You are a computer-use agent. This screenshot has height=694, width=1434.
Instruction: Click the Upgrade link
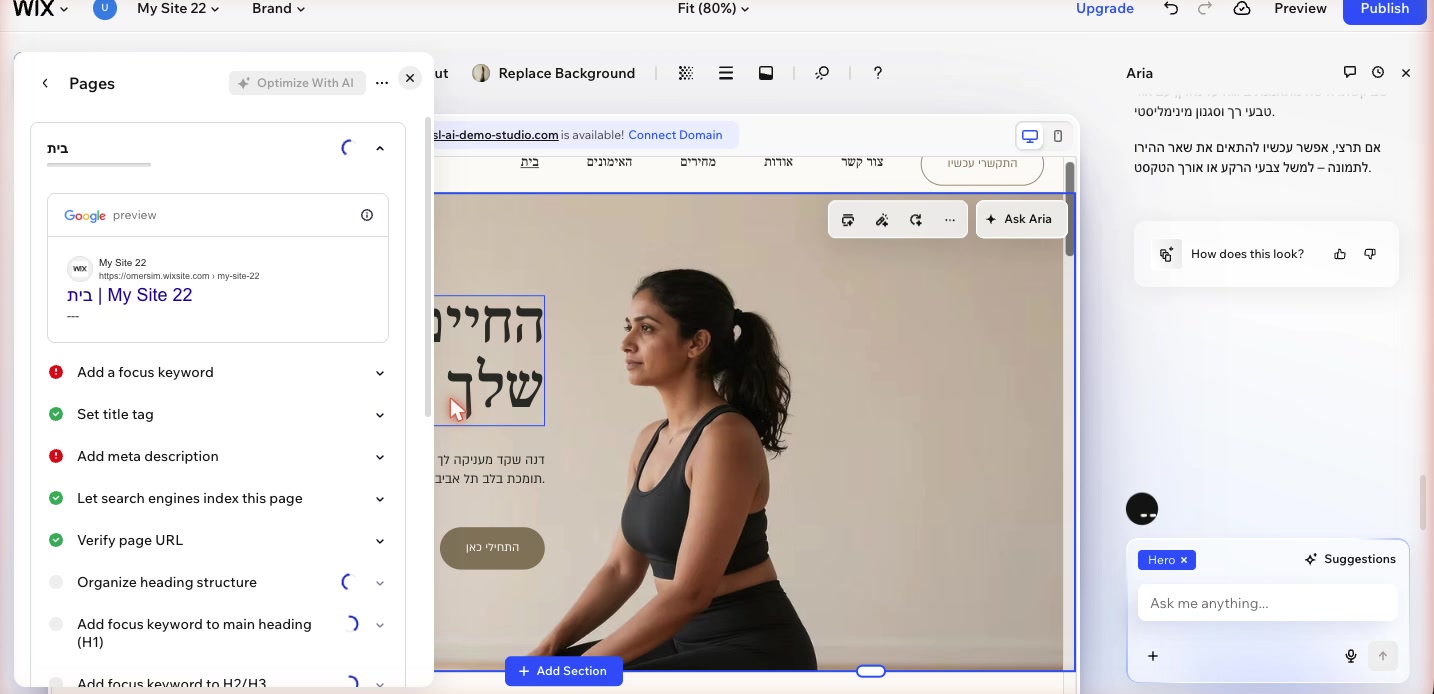coord(1105,9)
